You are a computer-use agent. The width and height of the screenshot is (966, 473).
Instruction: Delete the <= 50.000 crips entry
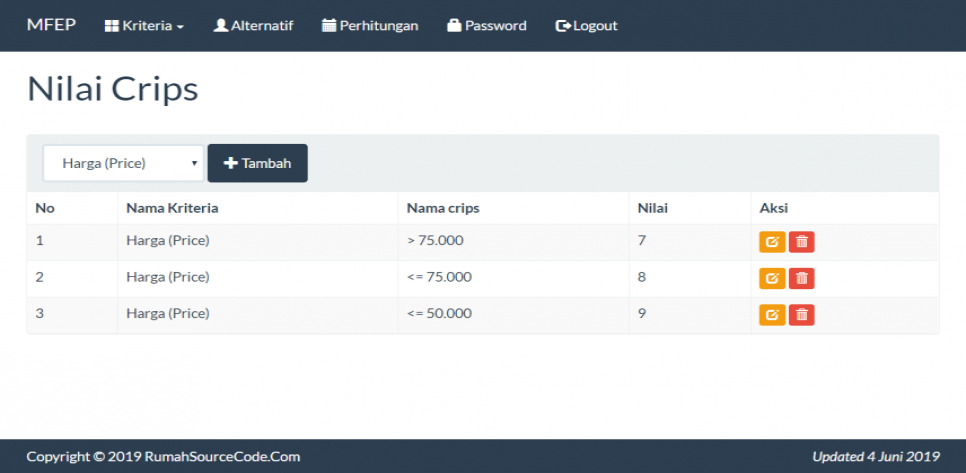click(x=801, y=315)
